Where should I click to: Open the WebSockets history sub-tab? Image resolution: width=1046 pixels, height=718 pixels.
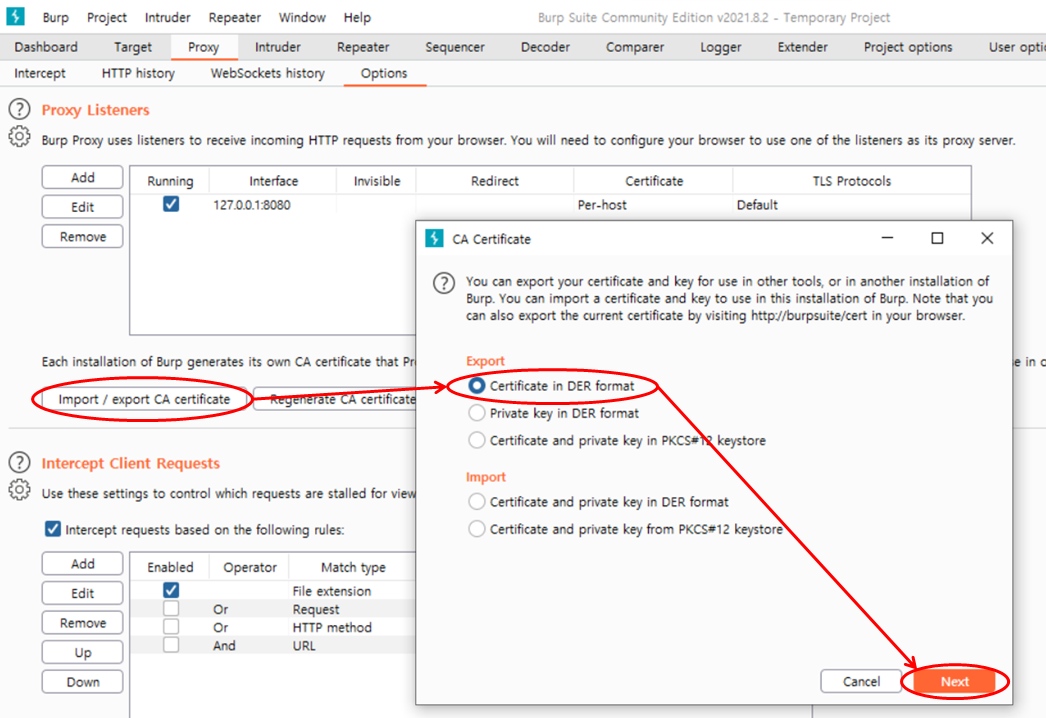click(268, 73)
